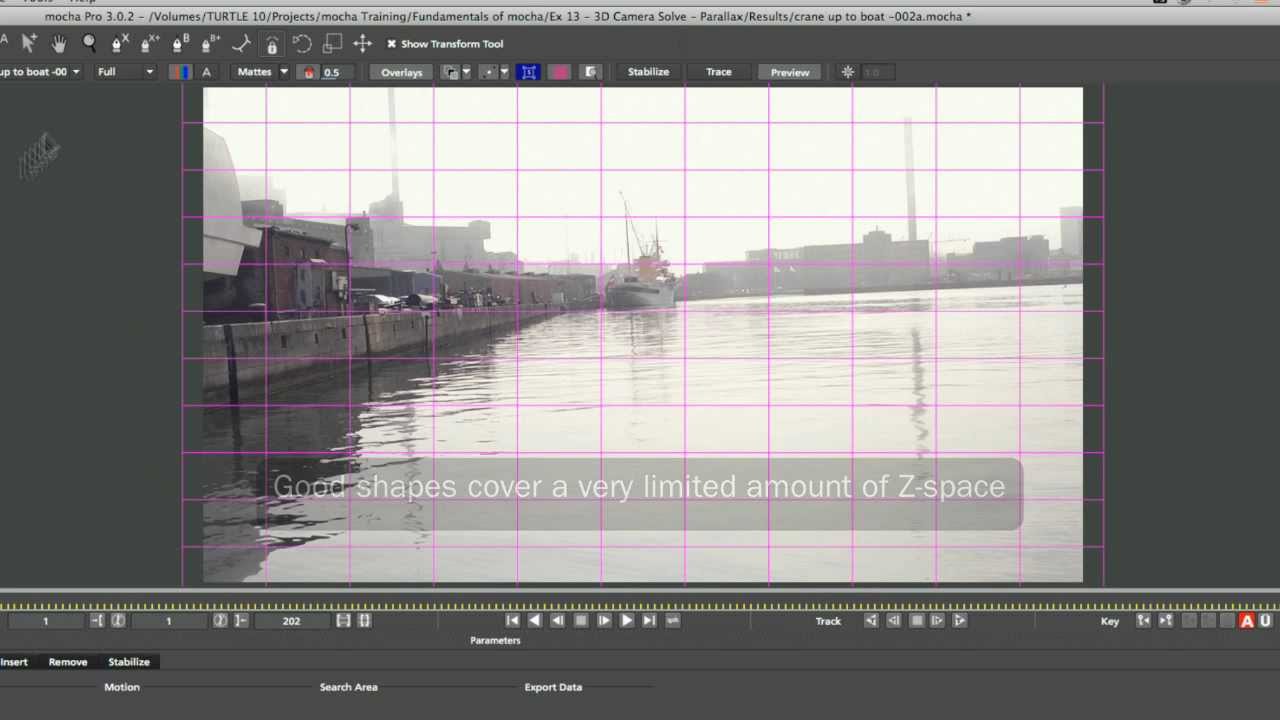Click the reset in-point icon
This screenshot has width=1280, height=720.
coord(118,621)
